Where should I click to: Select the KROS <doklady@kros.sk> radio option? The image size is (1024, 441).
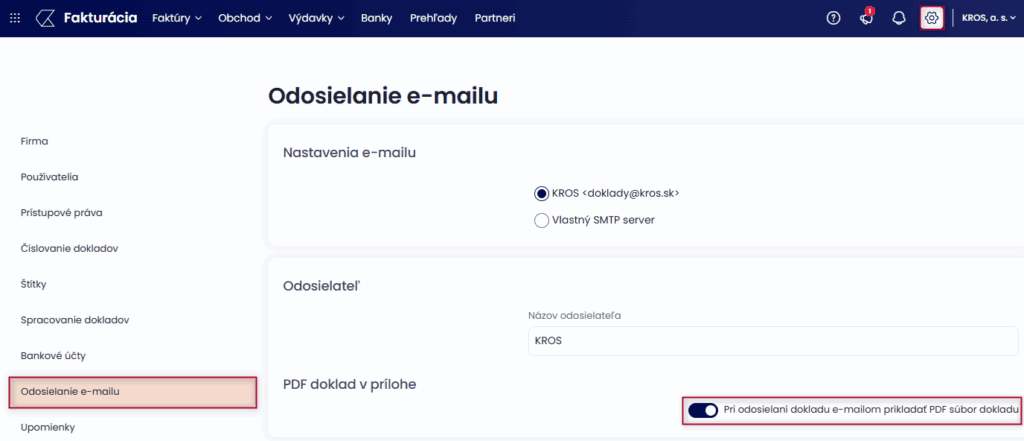tap(542, 193)
